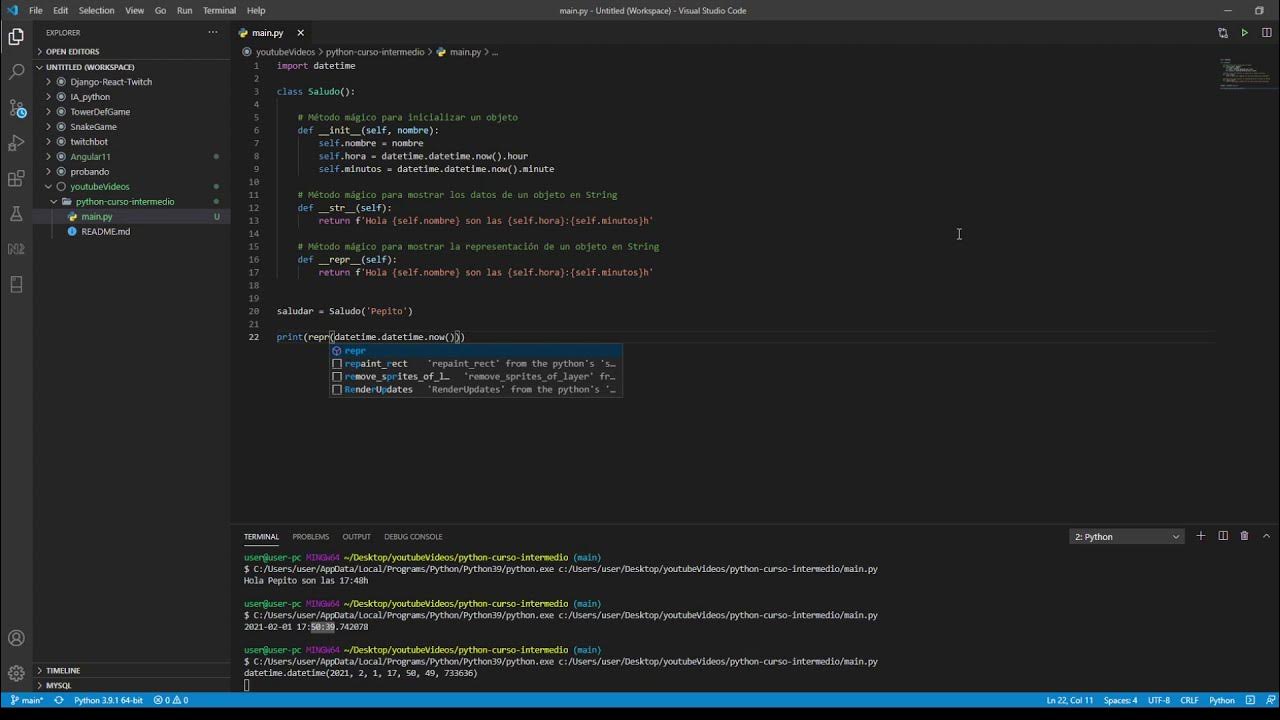Open the File menu

point(36,10)
